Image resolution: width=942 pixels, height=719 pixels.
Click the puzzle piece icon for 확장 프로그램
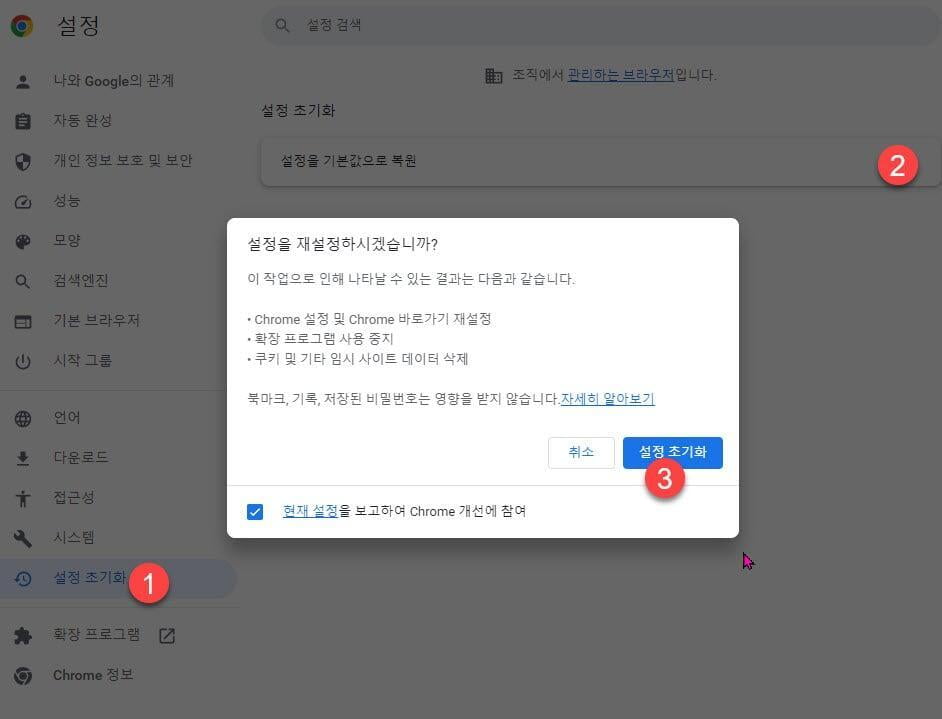[23, 636]
